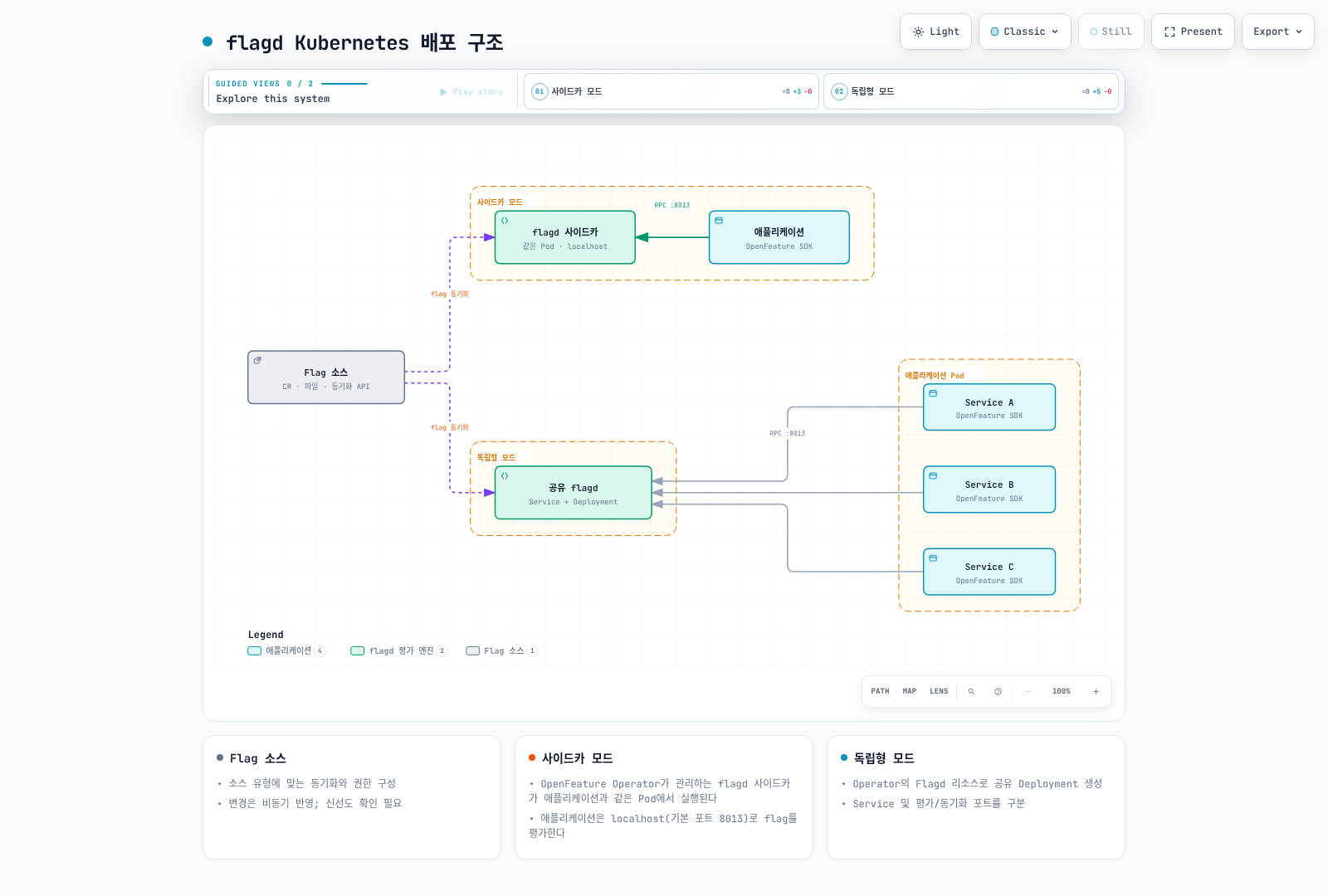The height and width of the screenshot is (896, 1328).
Task: Open the Classic style dropdown
Action: tap(1024, 32)
